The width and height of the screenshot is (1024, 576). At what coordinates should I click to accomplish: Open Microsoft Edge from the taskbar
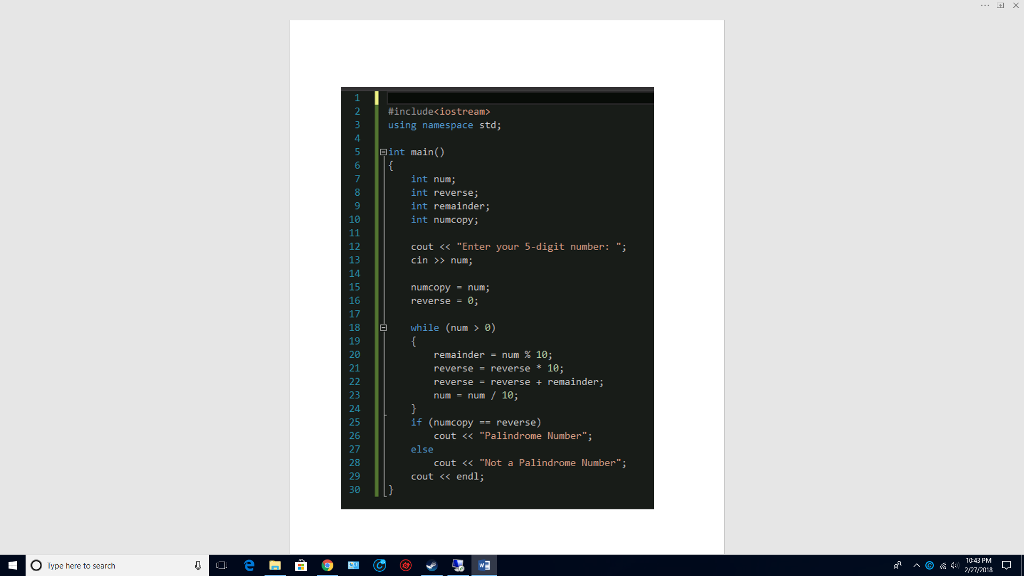[x=247, y=565]
